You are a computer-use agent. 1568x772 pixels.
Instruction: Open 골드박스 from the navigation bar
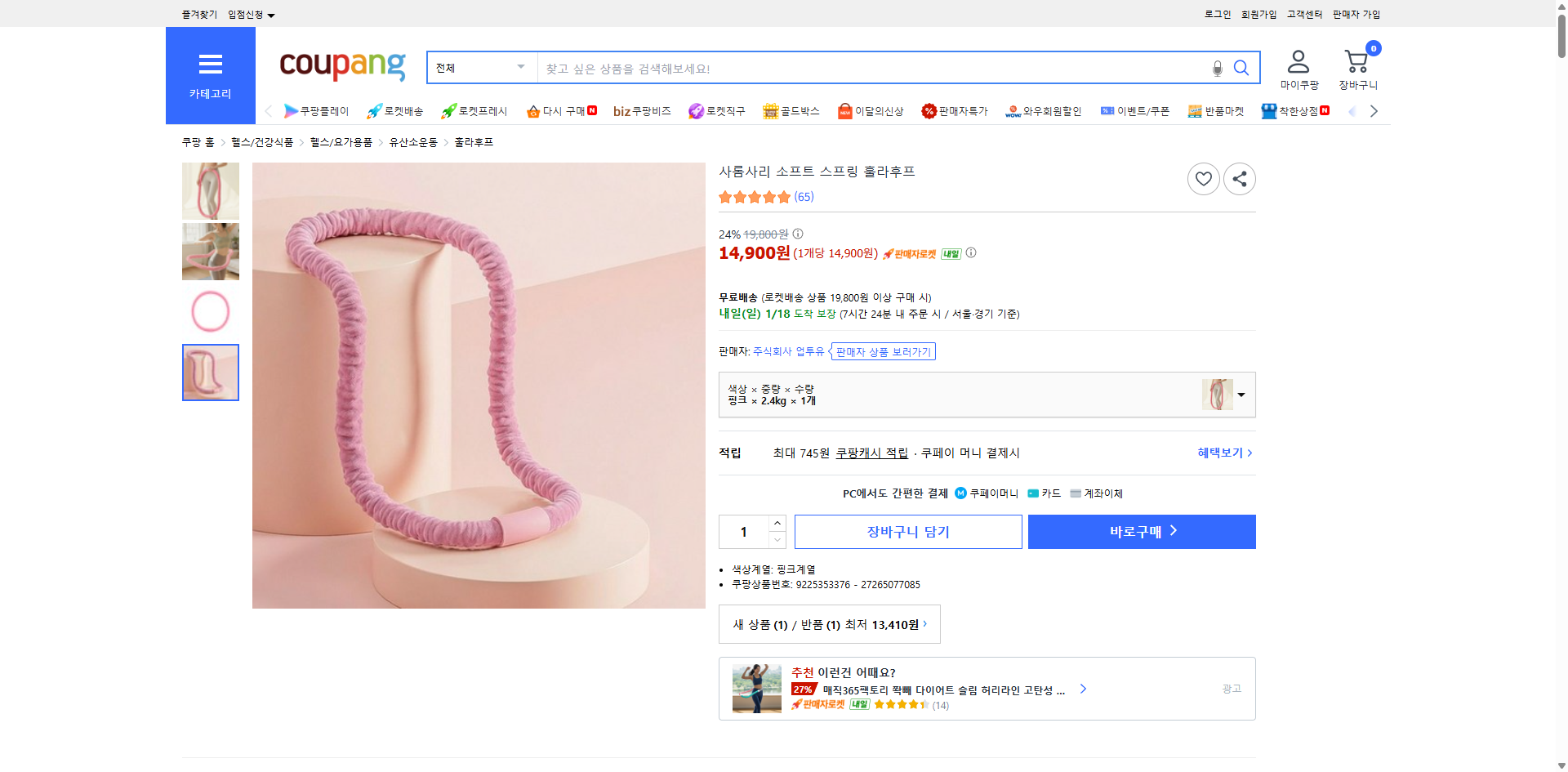[x=791, y=111]
